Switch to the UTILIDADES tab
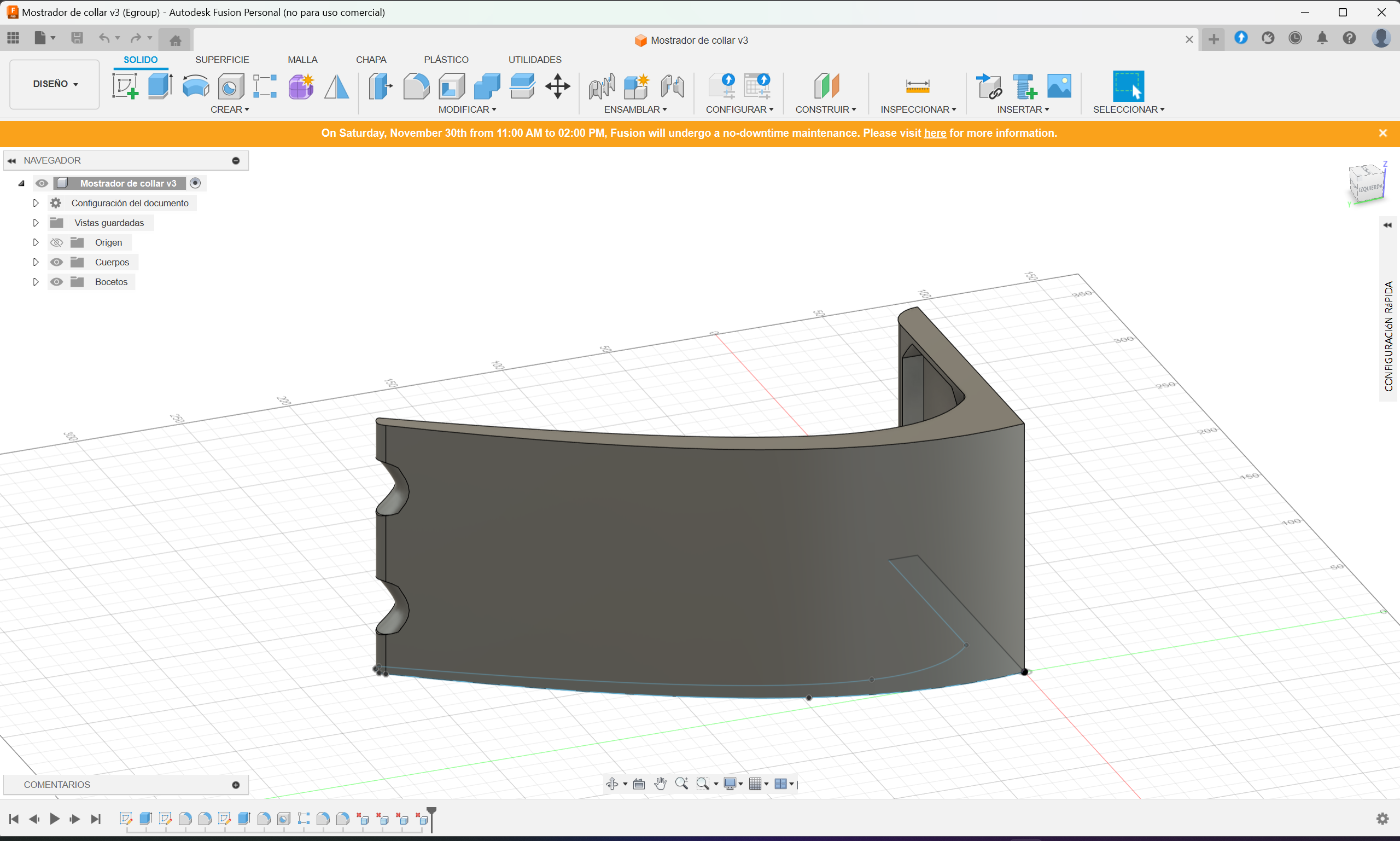This screenshot has width=1400, height=841. [x=535, y=60]
